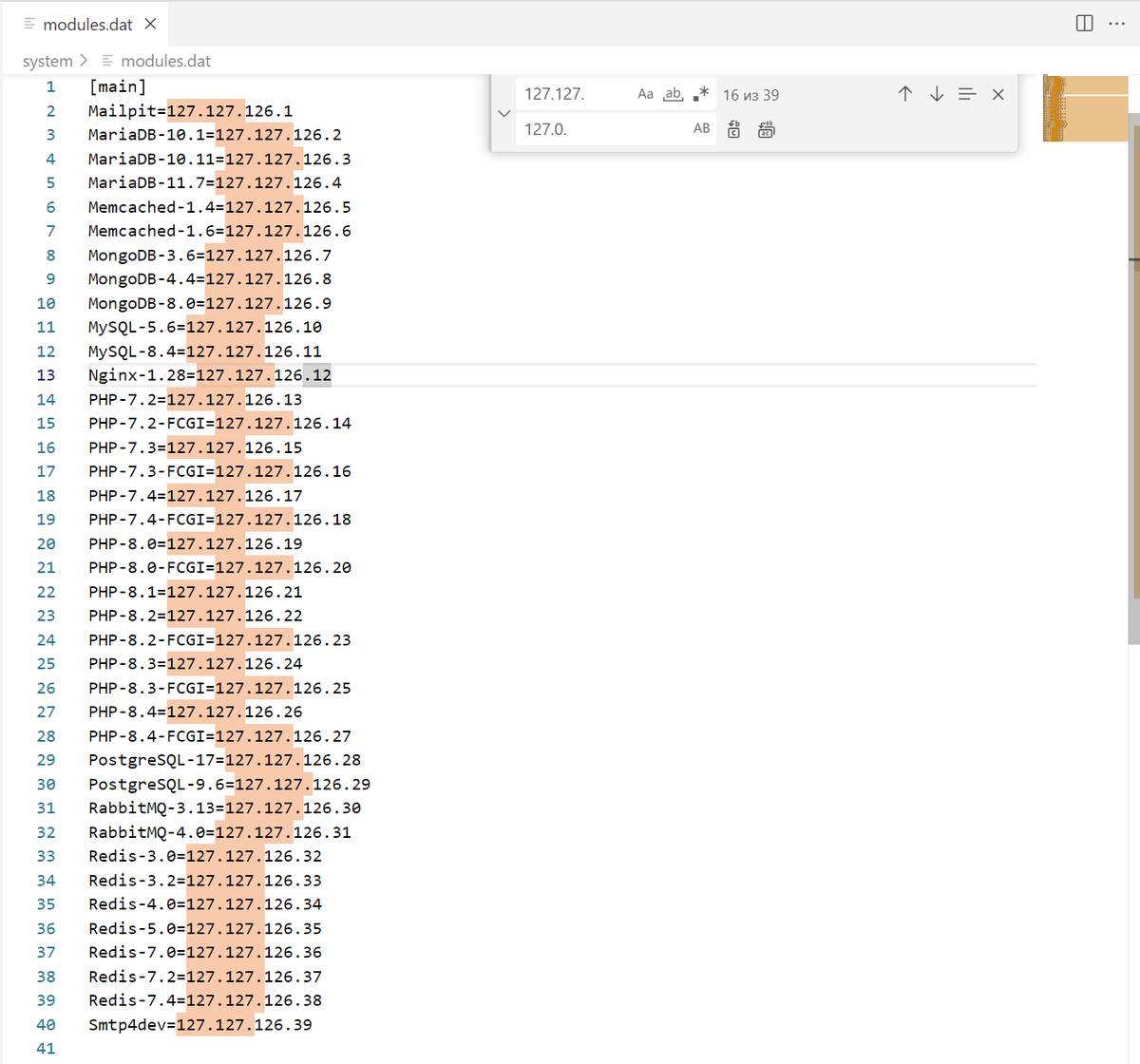Click the vertical scrollbar thumb
Image resolution: width=1140 pixels, height=1064 pixels.
pos(1133,378)
